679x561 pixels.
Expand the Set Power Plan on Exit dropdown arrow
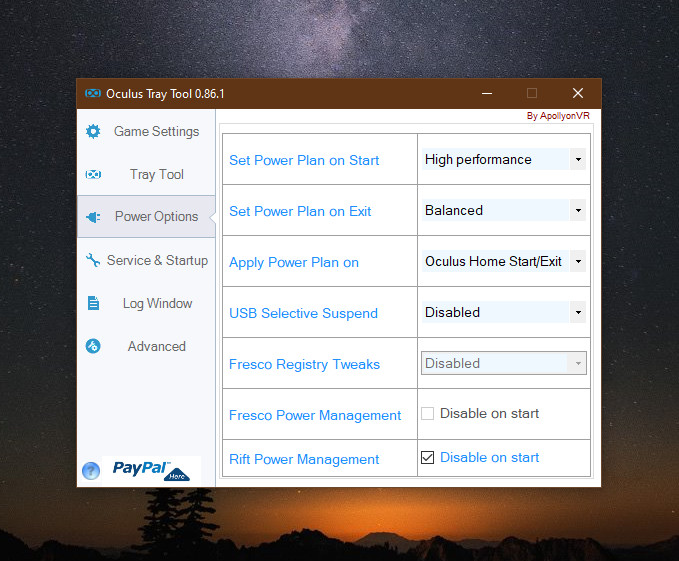[x=578, y=210]
